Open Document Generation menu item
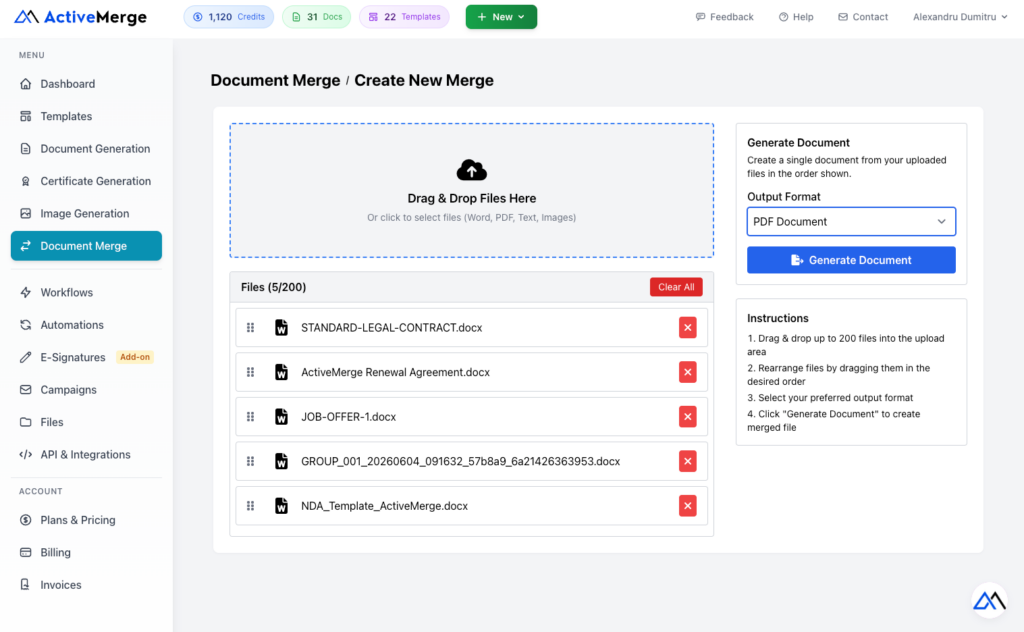 [x=86, y=149]
